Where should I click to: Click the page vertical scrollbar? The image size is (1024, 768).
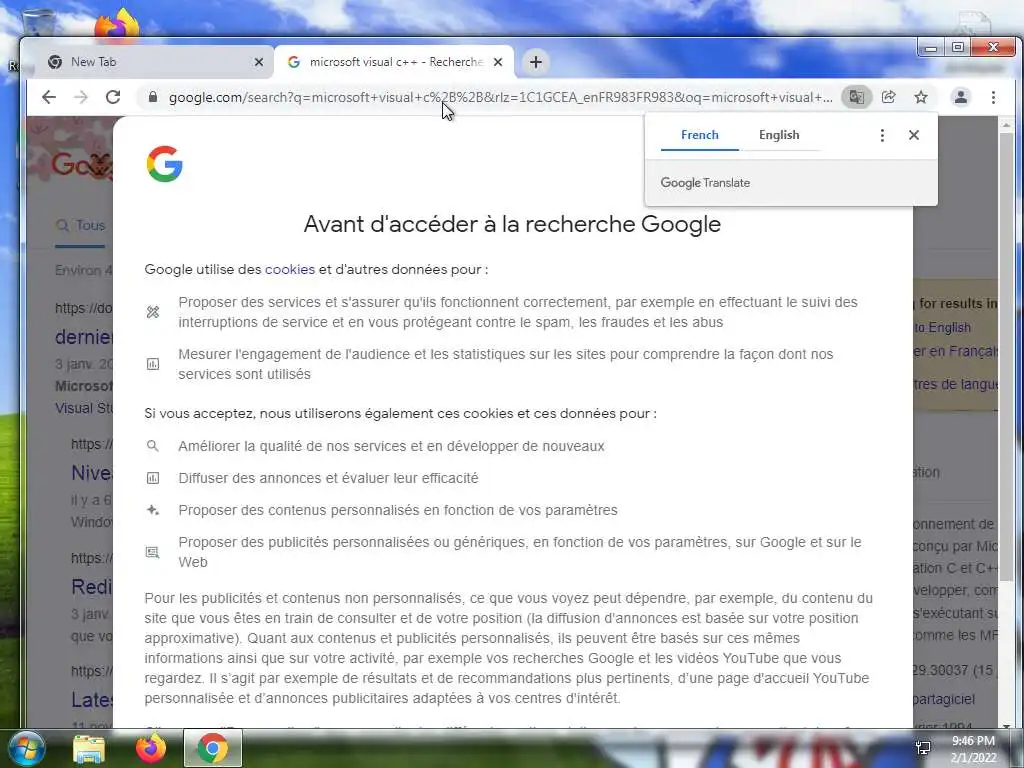[x=1006, y=356]
